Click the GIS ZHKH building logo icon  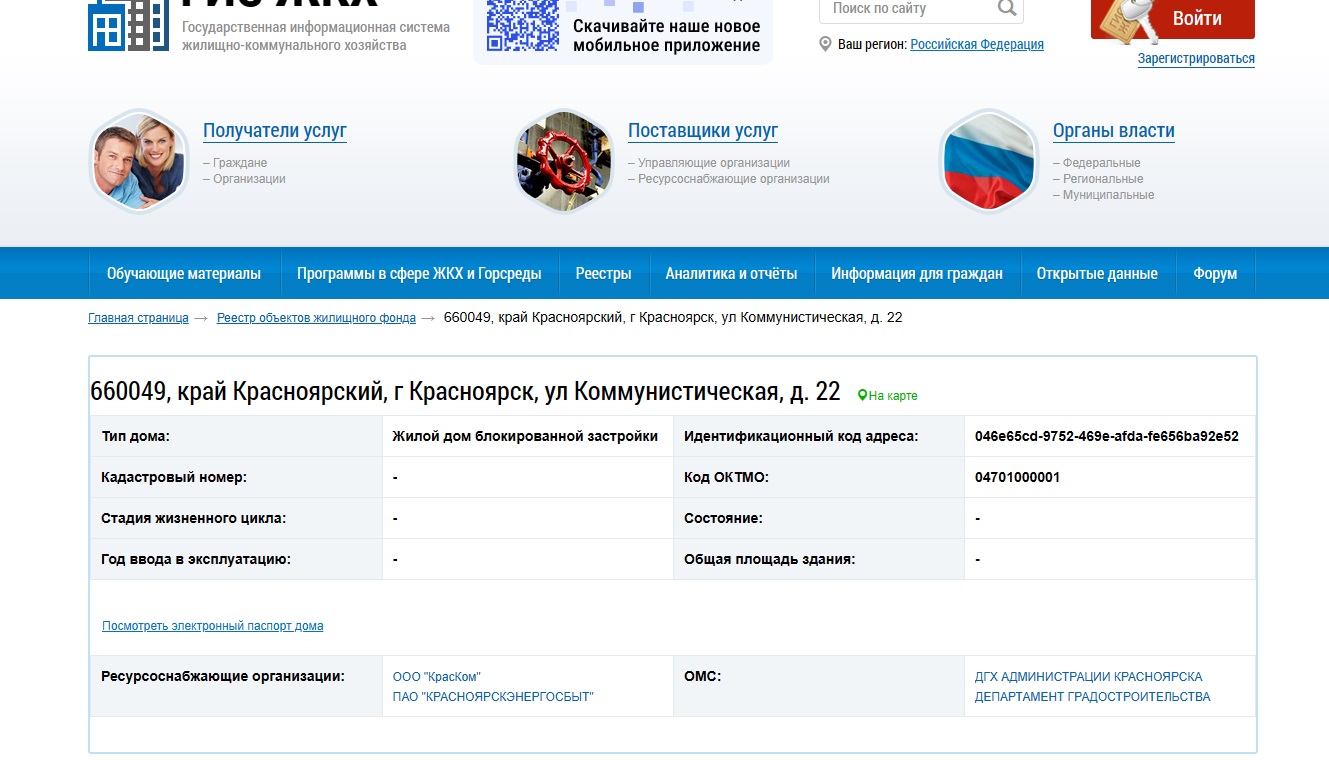128,24
